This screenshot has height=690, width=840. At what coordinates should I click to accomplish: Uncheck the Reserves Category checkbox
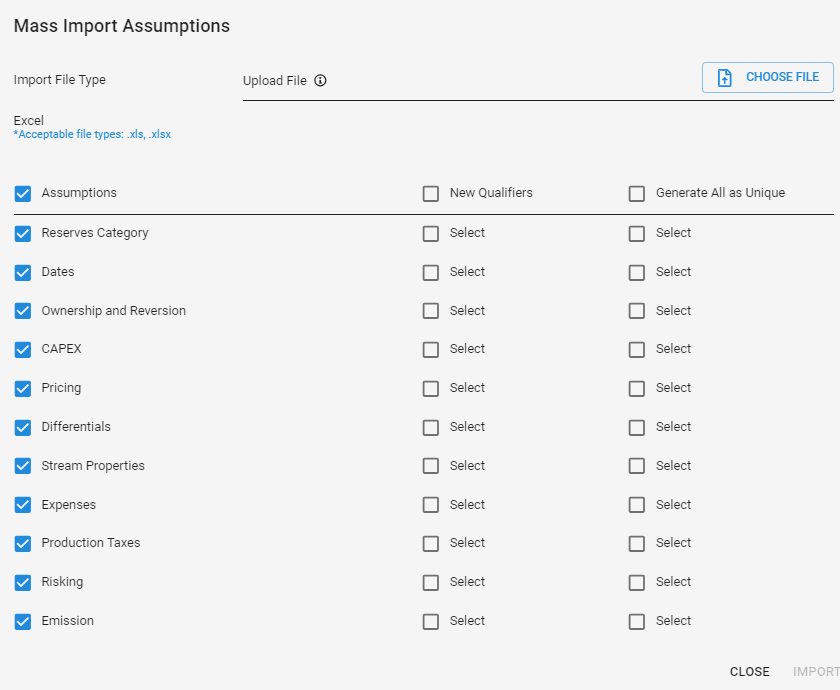tap(23, 234)
